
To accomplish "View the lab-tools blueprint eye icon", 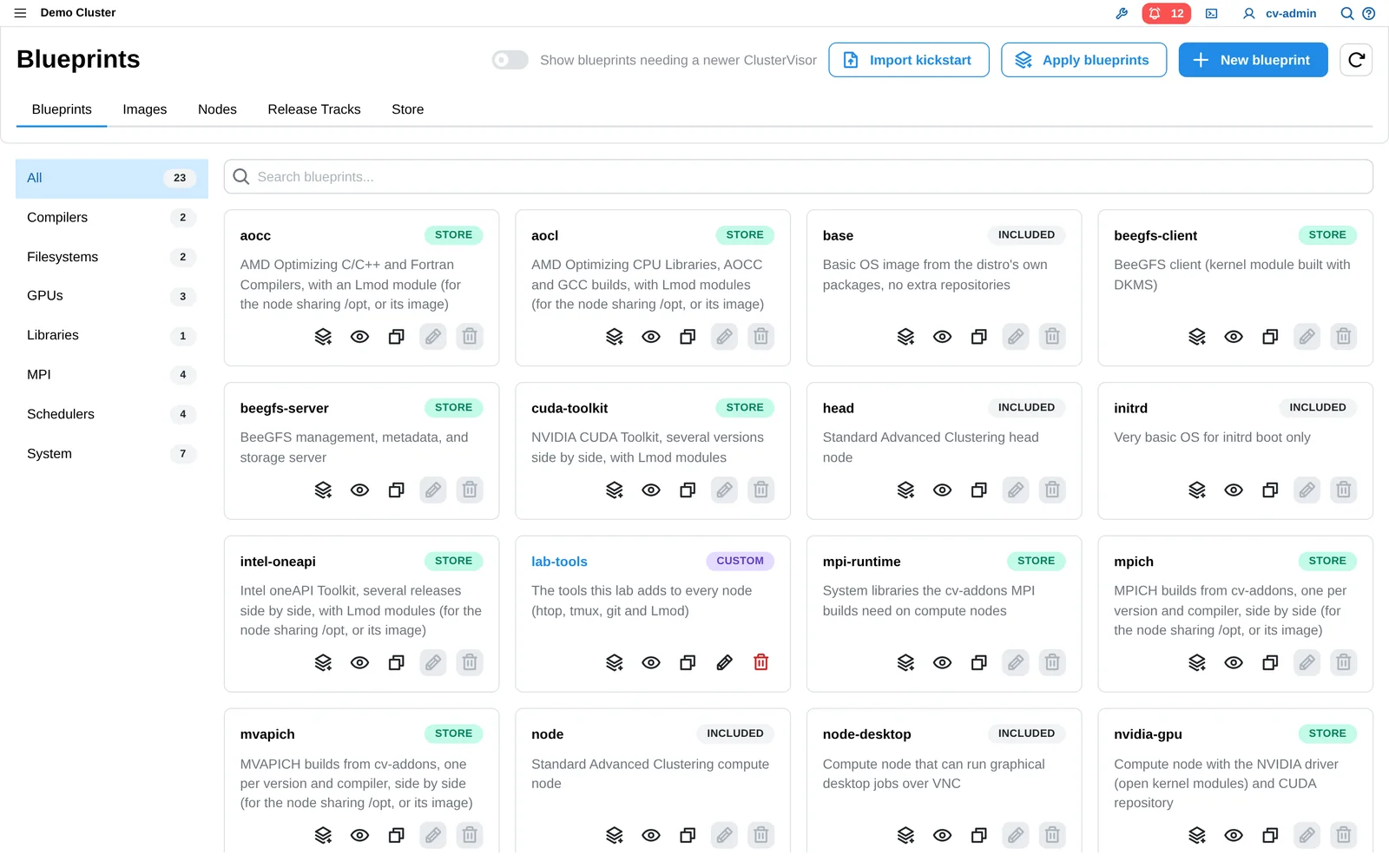I will [651, 663].
